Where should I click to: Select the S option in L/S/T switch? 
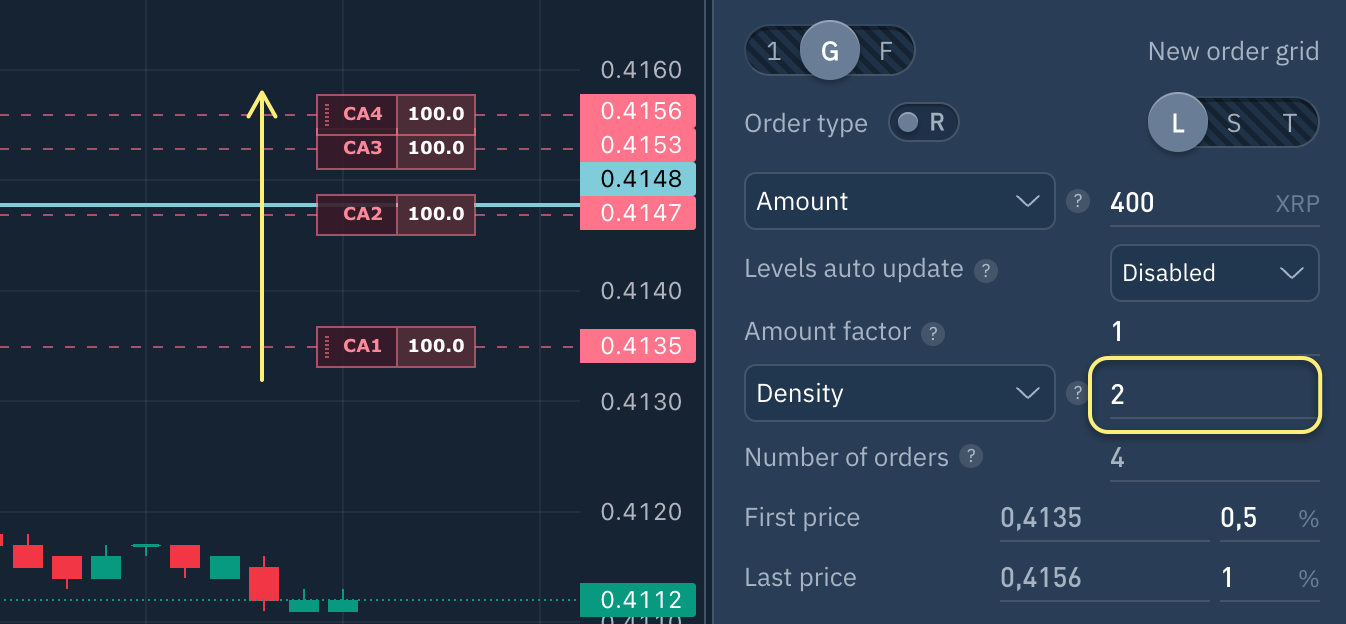tap(1234, 123)
